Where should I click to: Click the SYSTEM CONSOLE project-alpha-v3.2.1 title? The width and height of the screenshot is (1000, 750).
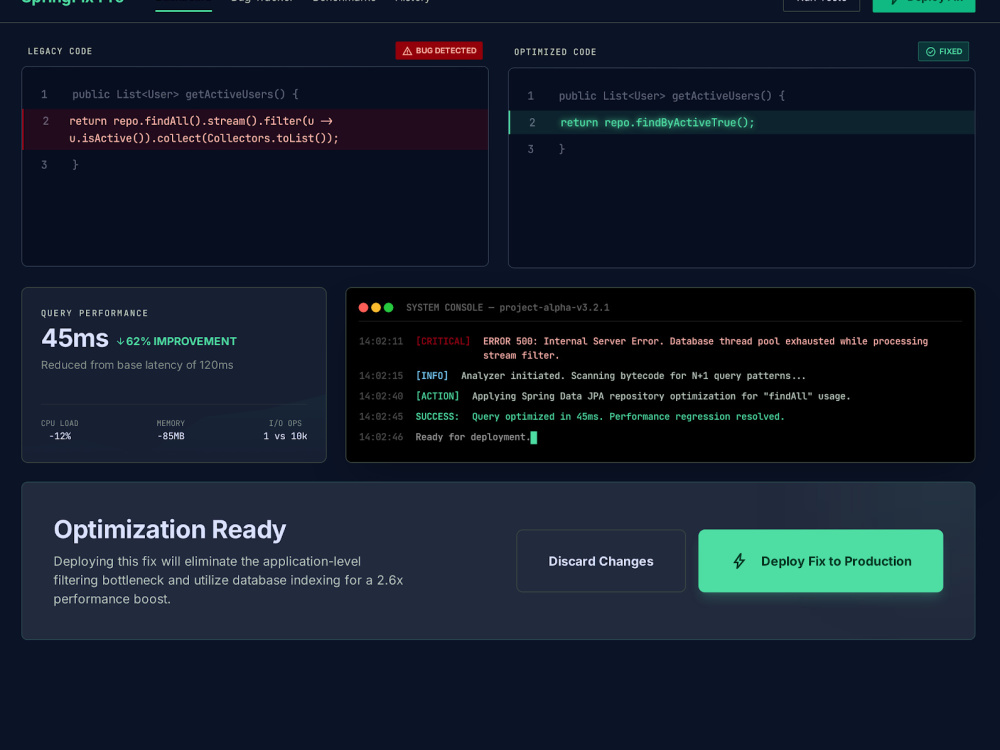pyautogui.click(x=508, y=307)
